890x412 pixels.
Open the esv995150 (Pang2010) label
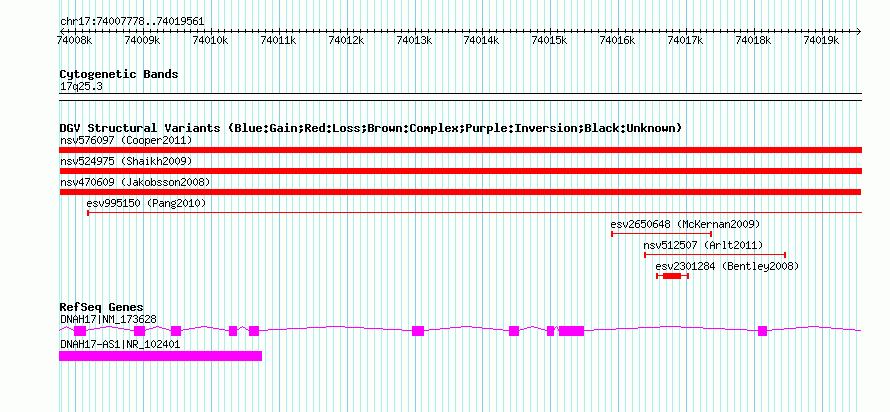click(x=146, y=203)
